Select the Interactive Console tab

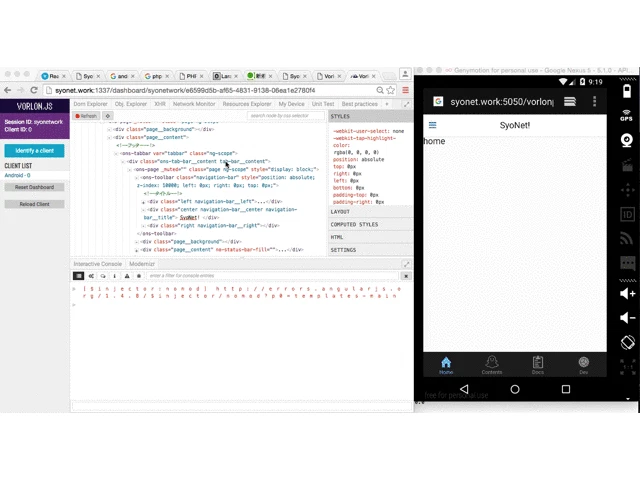tap(98, 264)
